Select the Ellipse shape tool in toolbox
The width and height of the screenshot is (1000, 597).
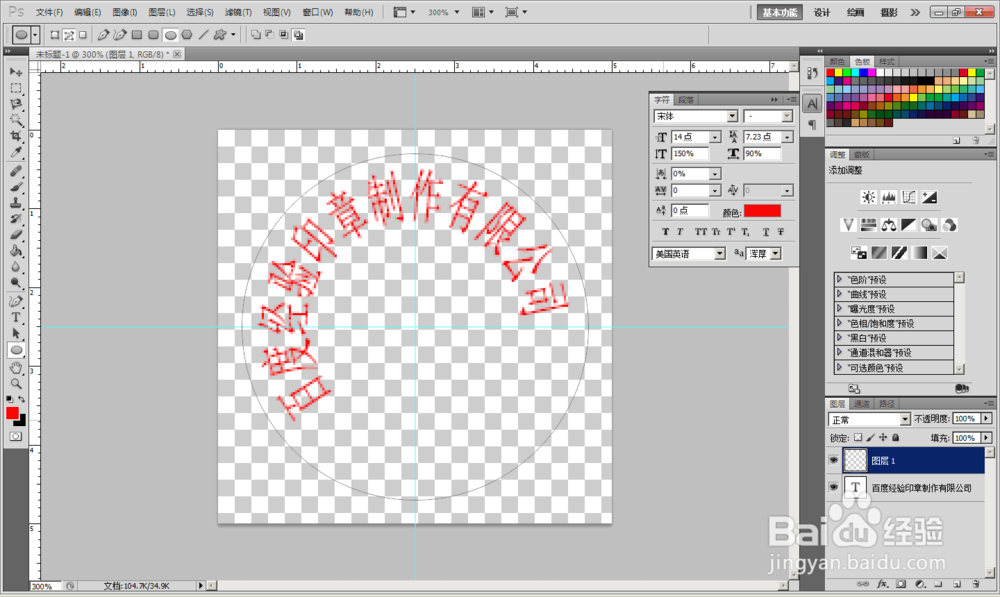pos(16,350)
